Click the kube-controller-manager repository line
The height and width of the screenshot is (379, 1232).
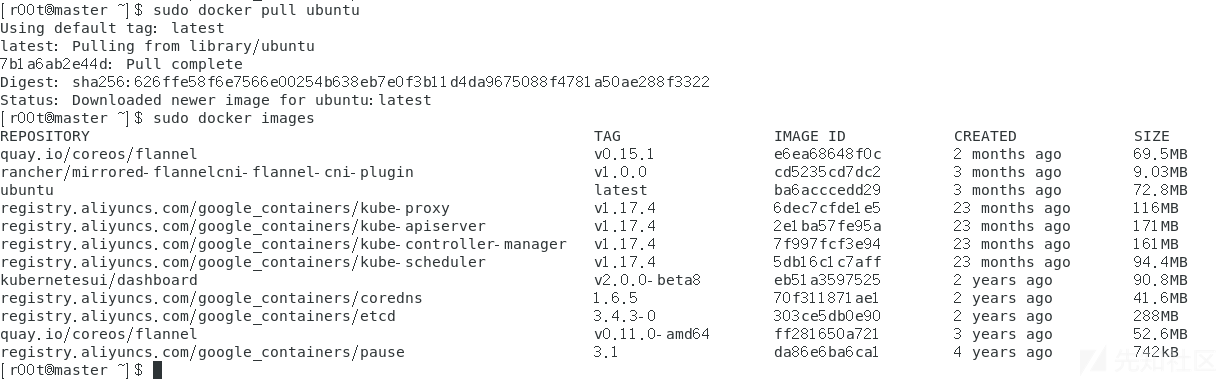click(x=283, y=244)
